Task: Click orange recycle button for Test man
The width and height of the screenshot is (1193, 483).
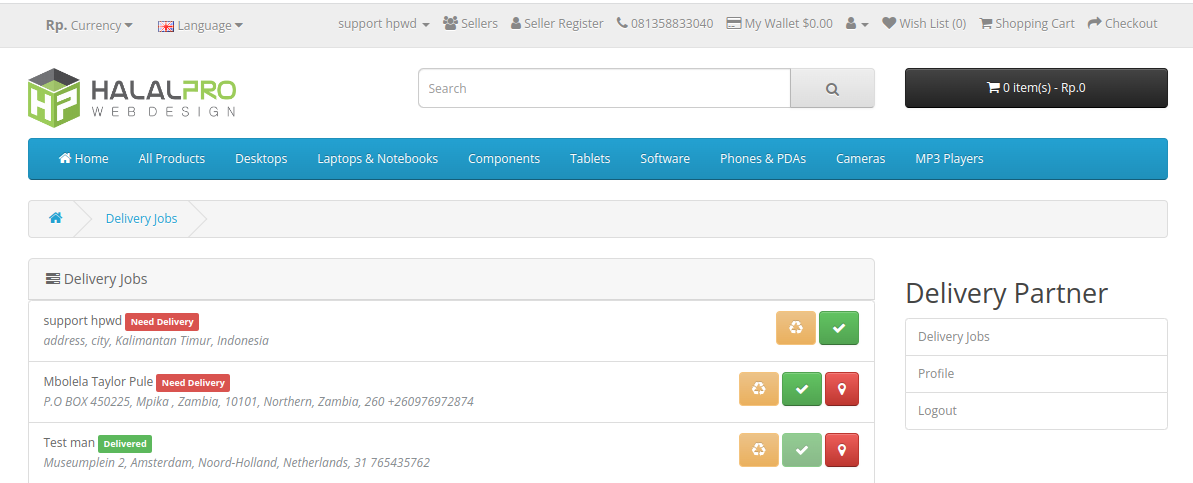Action: (x=759, y=450)
